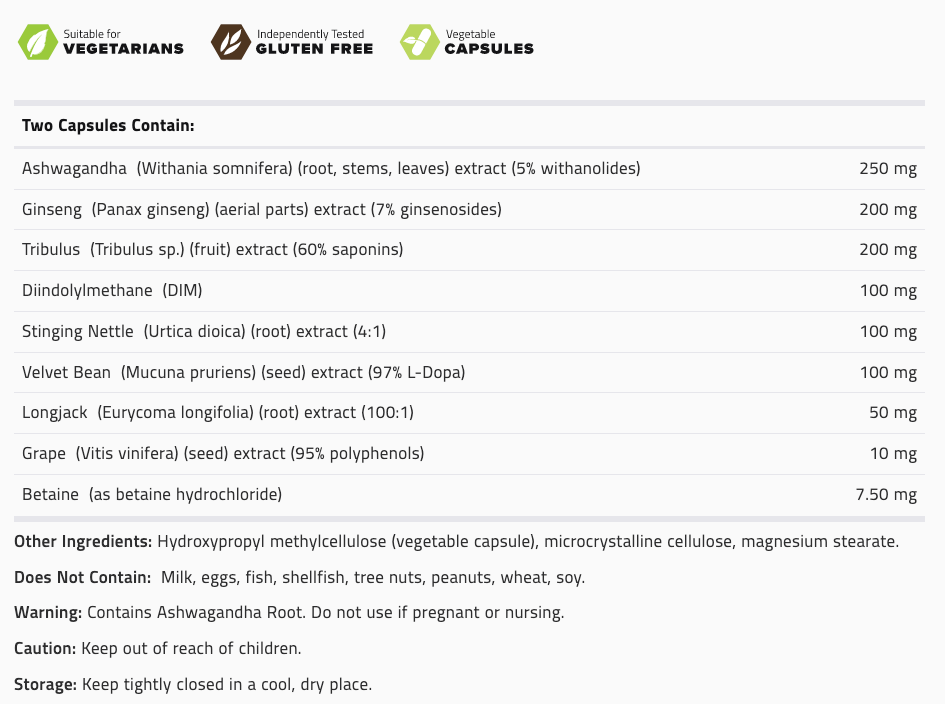Screen dimensions: 945x704
Task: Click the 'Two Capsules Contain:' heading
Action: 107,126
